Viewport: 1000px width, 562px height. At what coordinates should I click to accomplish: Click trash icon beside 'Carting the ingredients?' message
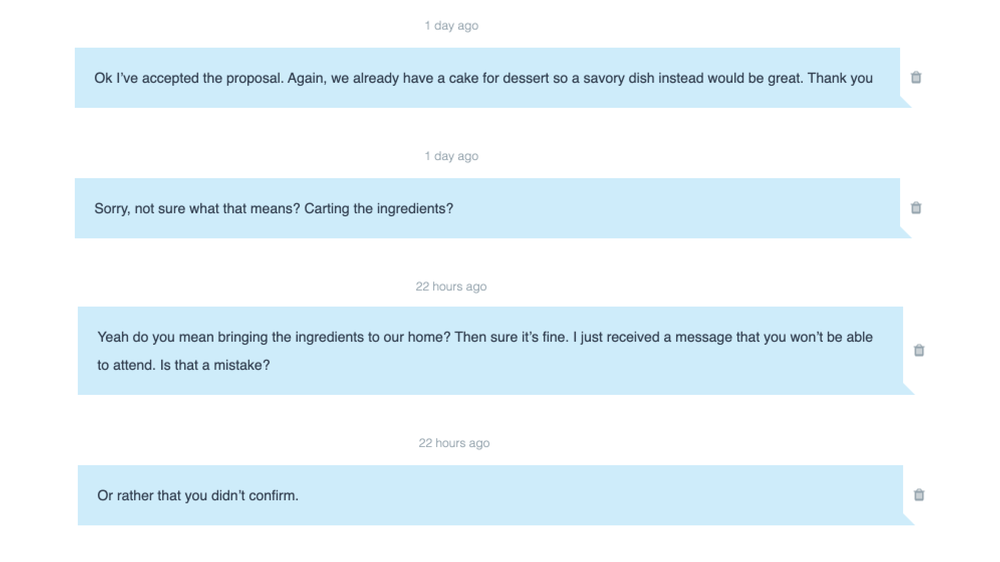pyautogui.click(x=916, y=207)
